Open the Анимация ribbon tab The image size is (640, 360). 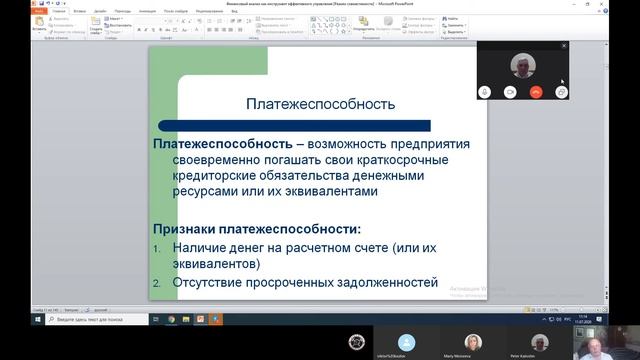(147, 11)
